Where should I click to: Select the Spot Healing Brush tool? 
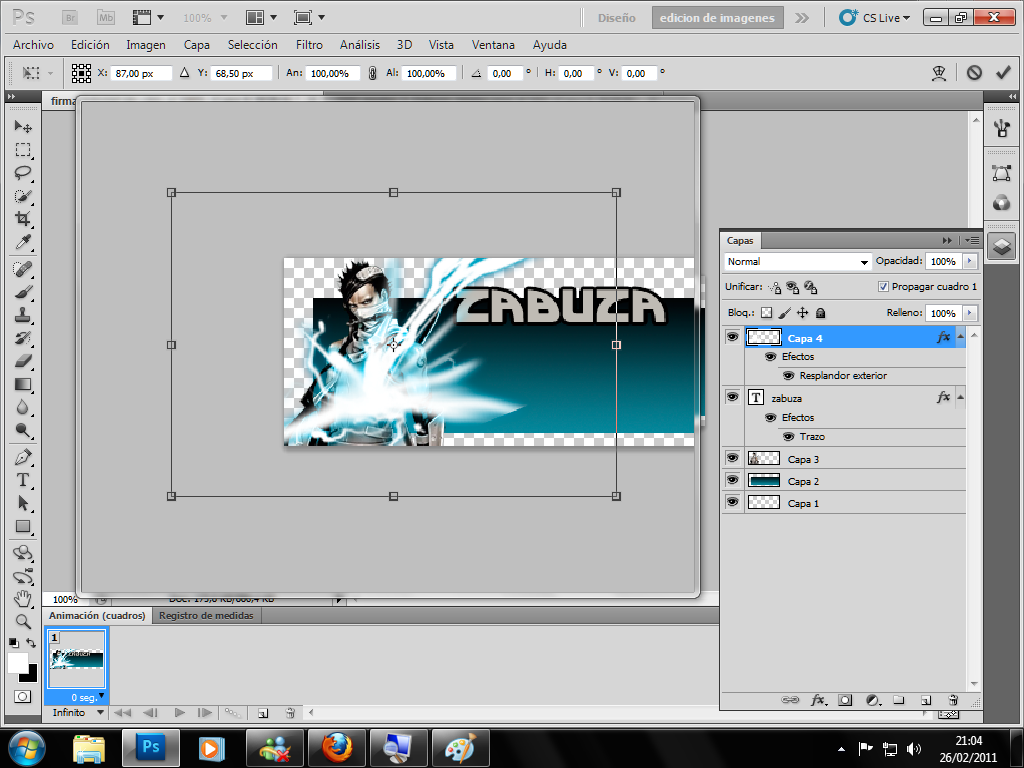[x=23, y=268]
